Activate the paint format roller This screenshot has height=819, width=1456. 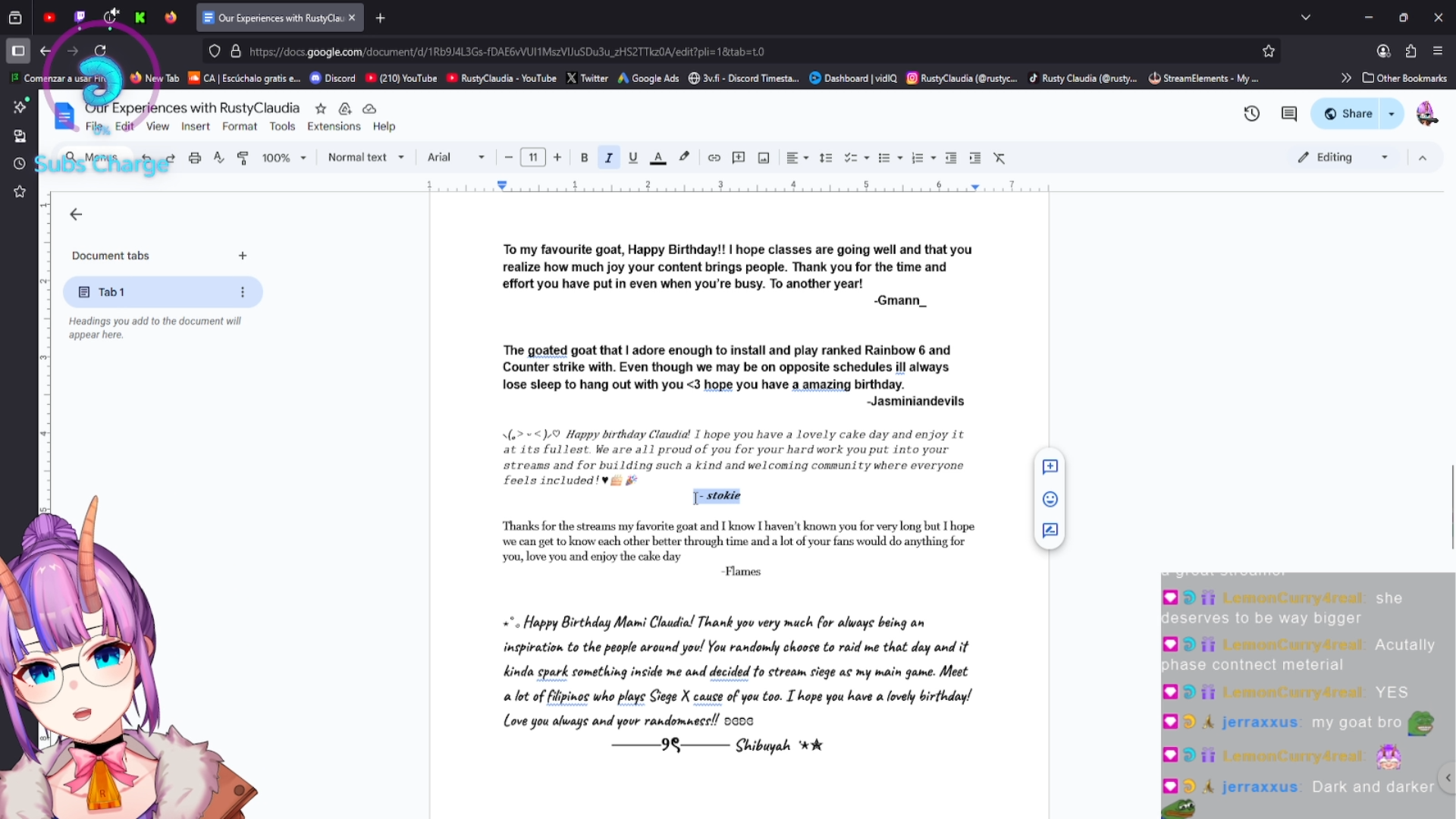(243, 158)
